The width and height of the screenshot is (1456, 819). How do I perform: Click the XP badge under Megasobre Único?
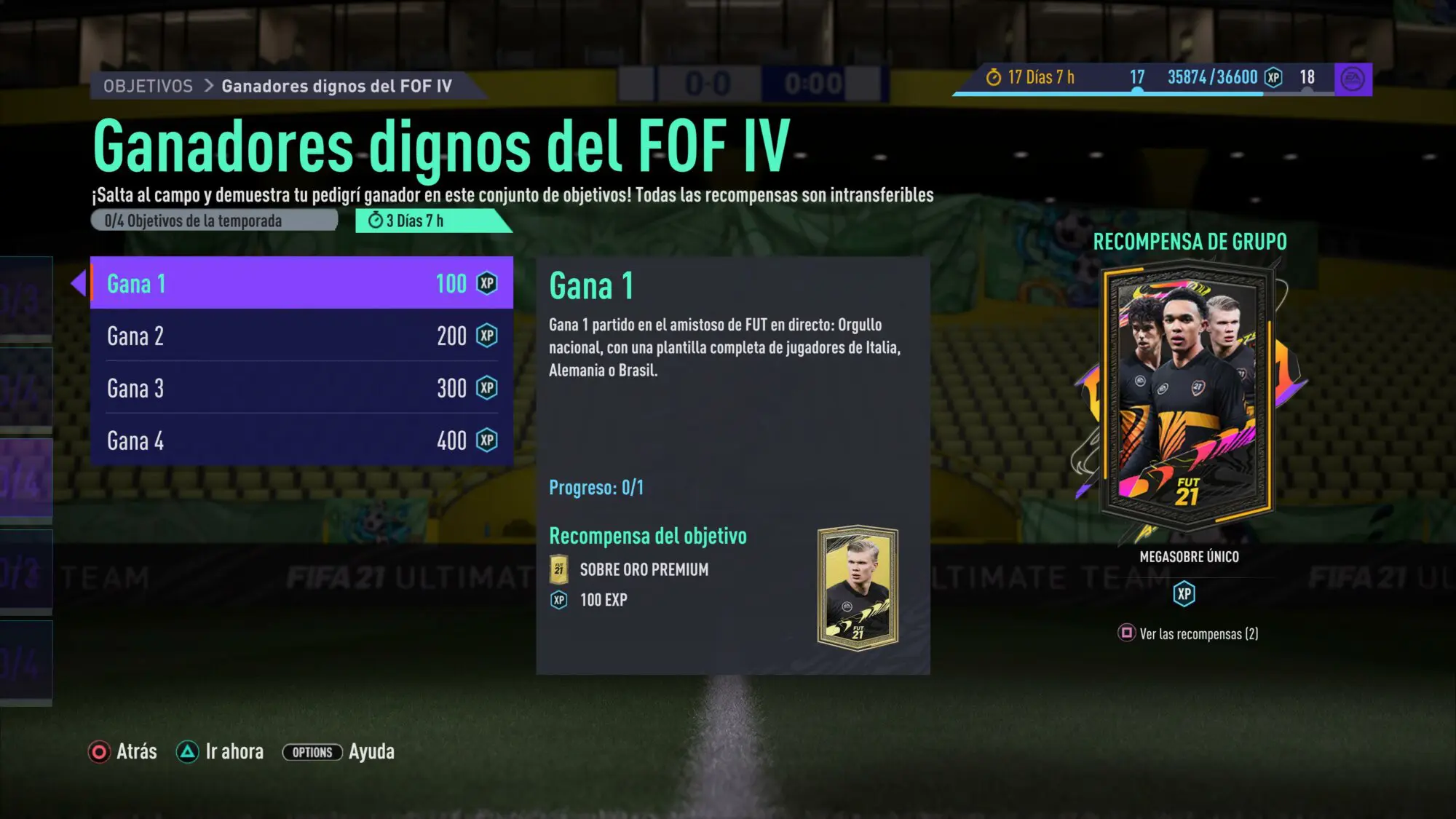pyautogui.click(x=1184, y=594)
